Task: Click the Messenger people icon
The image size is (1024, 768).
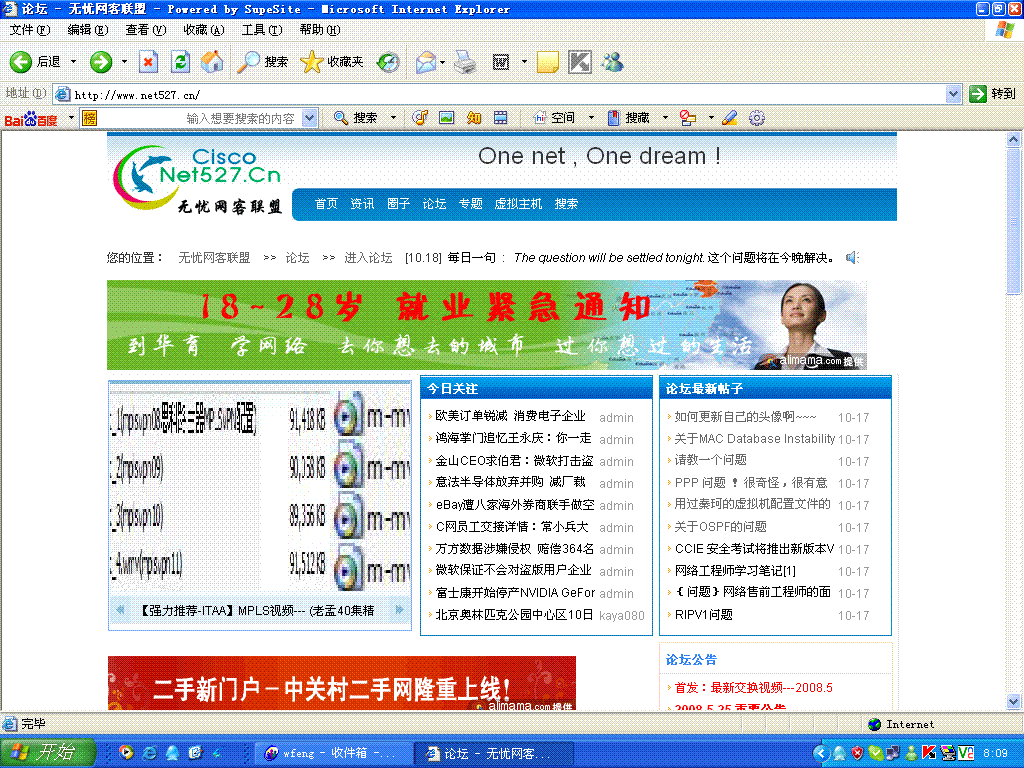Action: [613, 62]
